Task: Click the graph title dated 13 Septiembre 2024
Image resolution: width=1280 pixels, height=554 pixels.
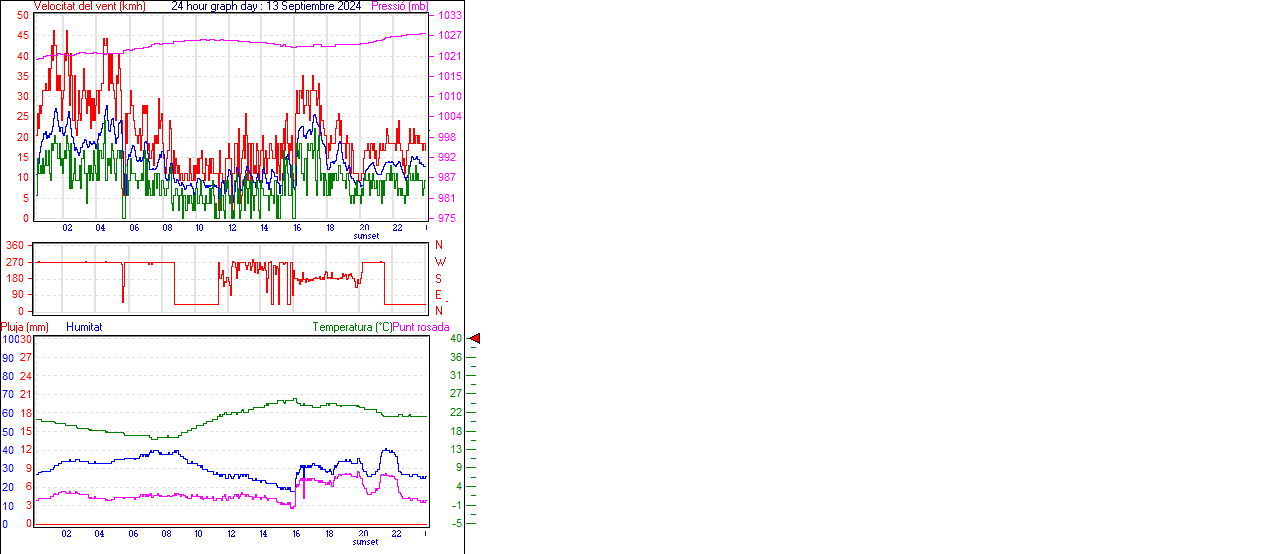Action: point(266,6)
